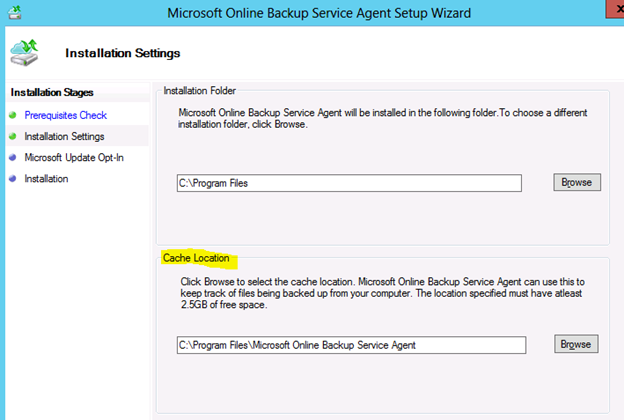Click the 2.5GB free space description text

382,293
